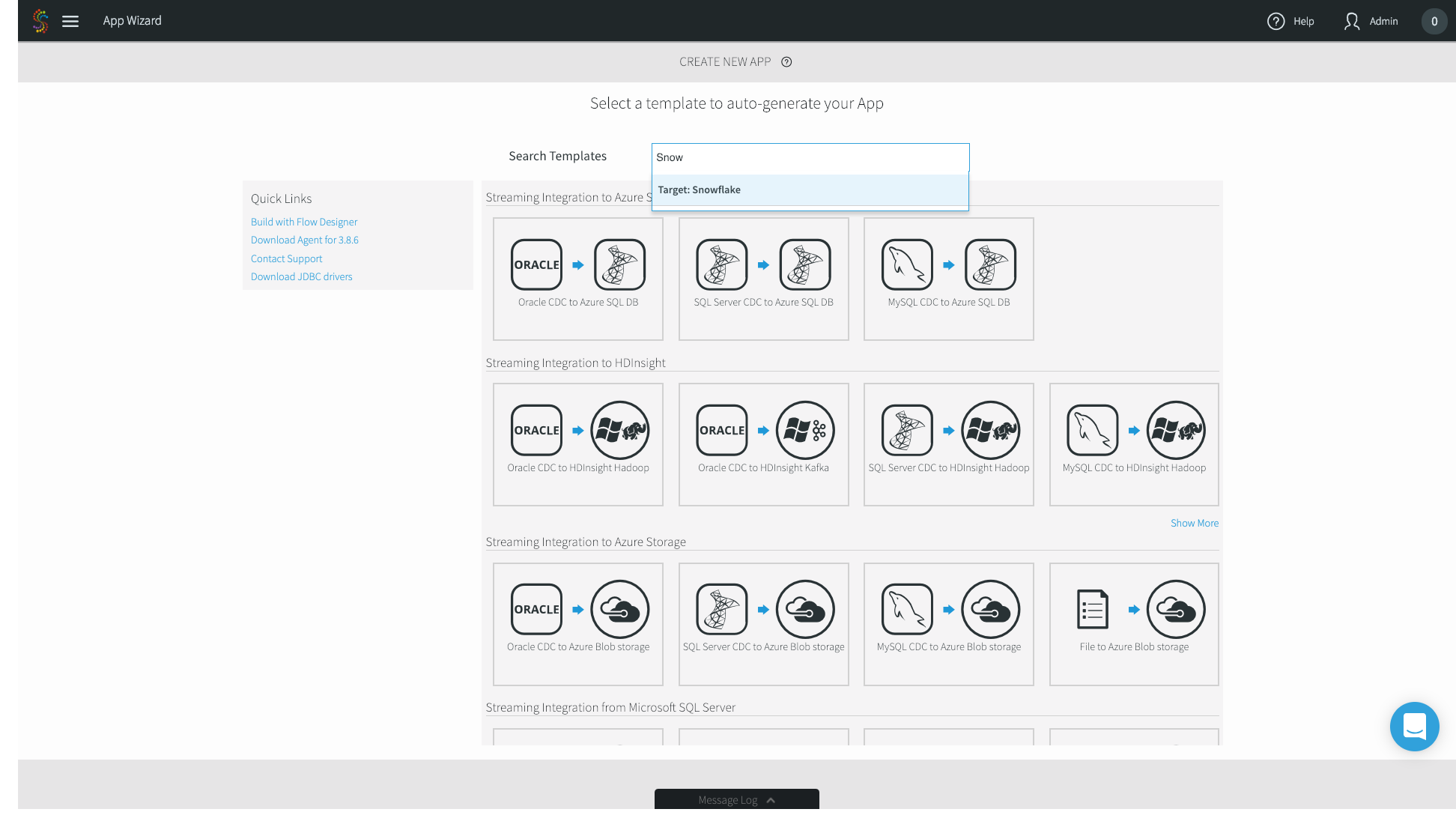1456x830 pixels.
Task: Click Streaming Integration from Microsoft SQL Server heading
Action: [610, 707]
